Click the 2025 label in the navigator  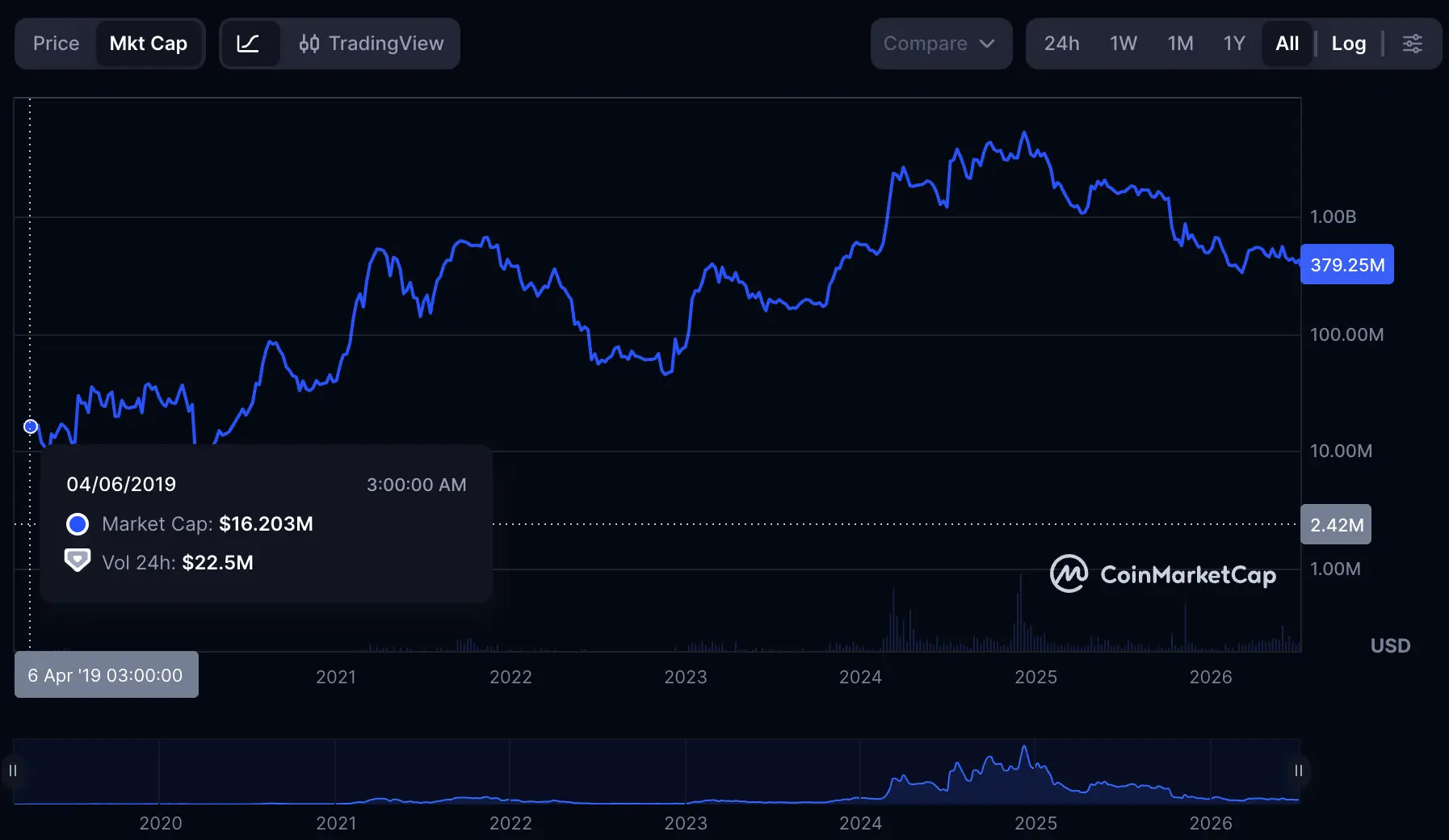[x=1035, y=823]
